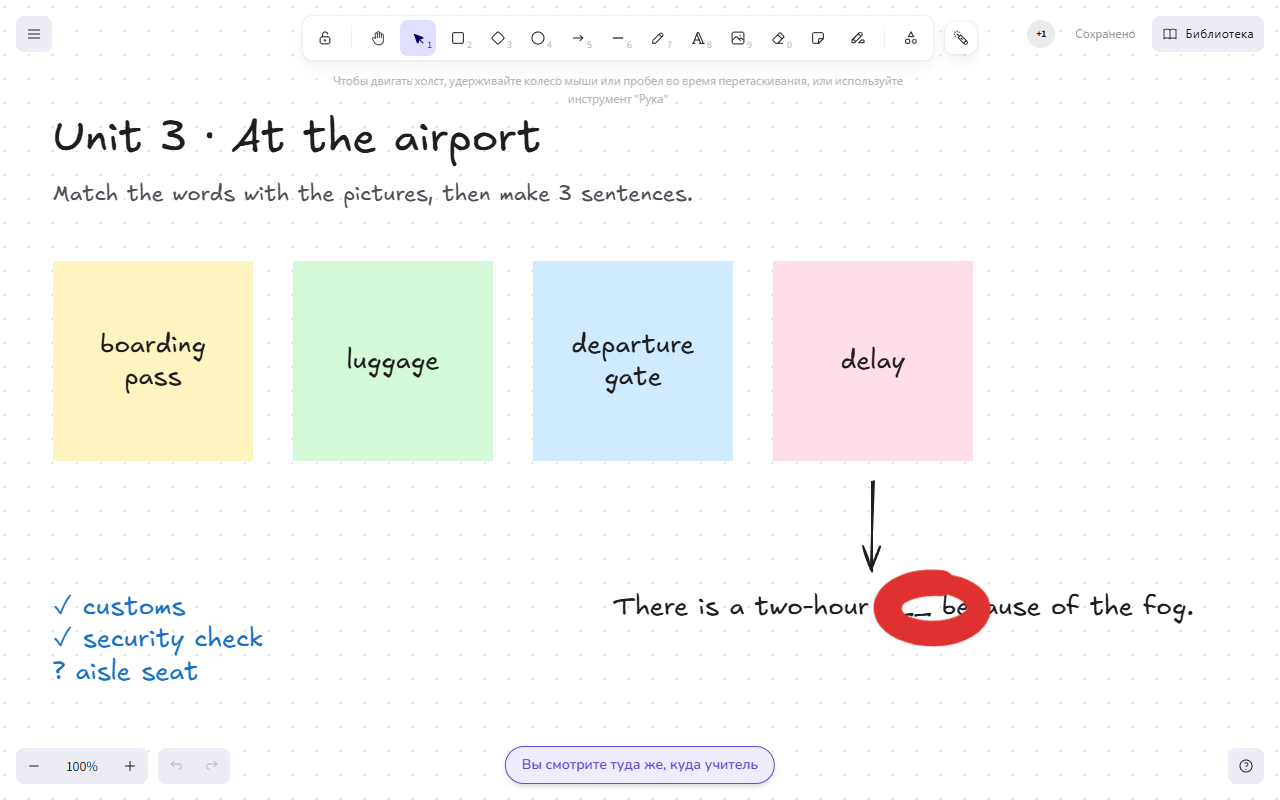The width and height of the screenshot is (1280, 800).
Task: Select the Line tool
Action: point(618,38)
